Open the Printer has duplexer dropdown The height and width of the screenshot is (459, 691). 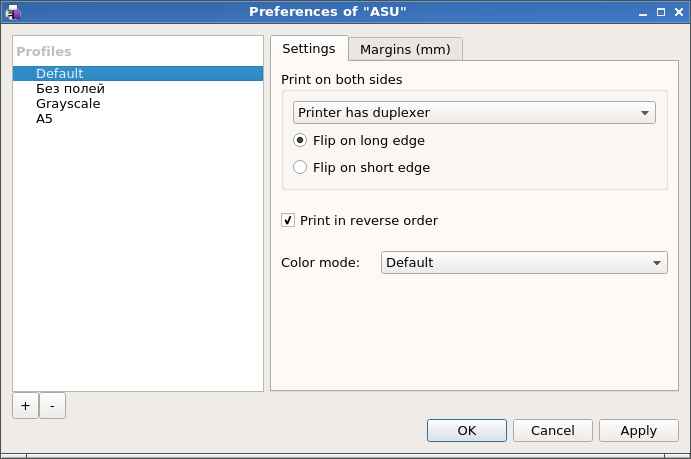click(x=474, y=113)
